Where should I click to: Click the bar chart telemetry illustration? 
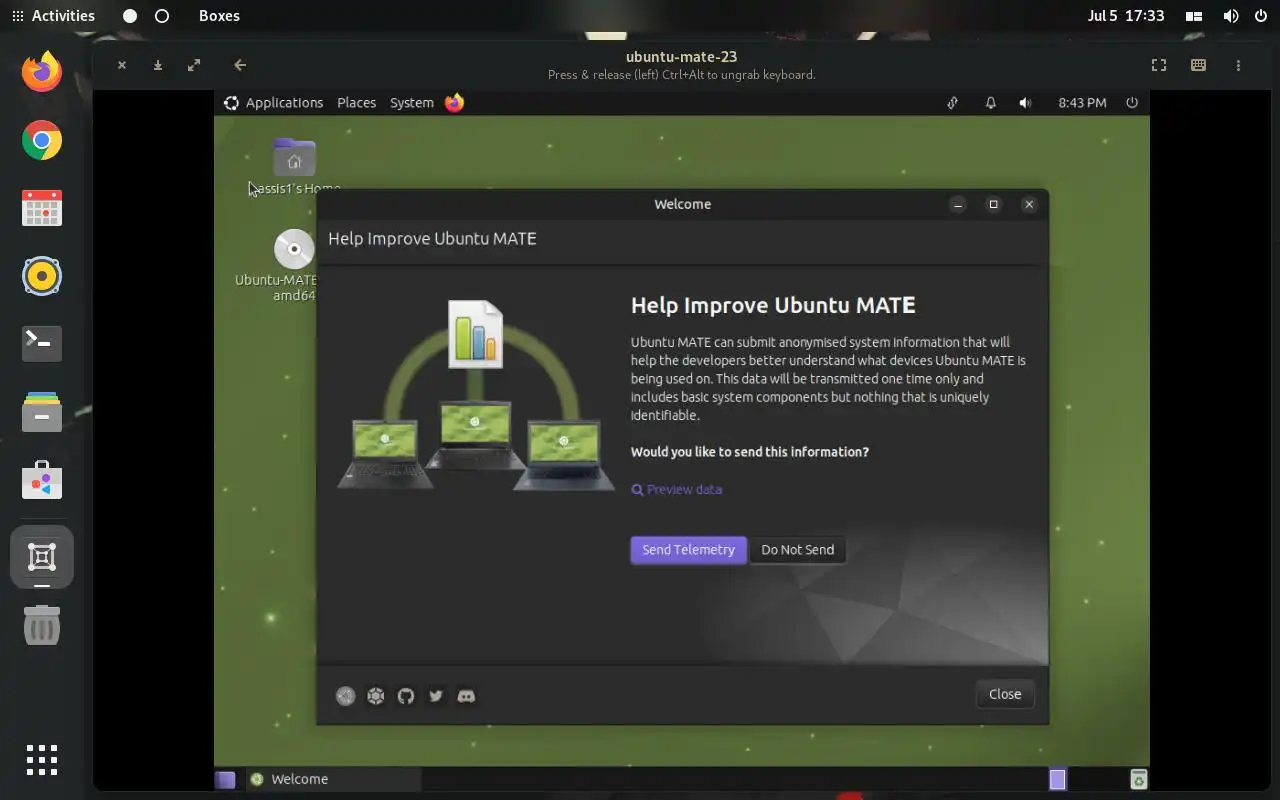[x=476, y=334]
